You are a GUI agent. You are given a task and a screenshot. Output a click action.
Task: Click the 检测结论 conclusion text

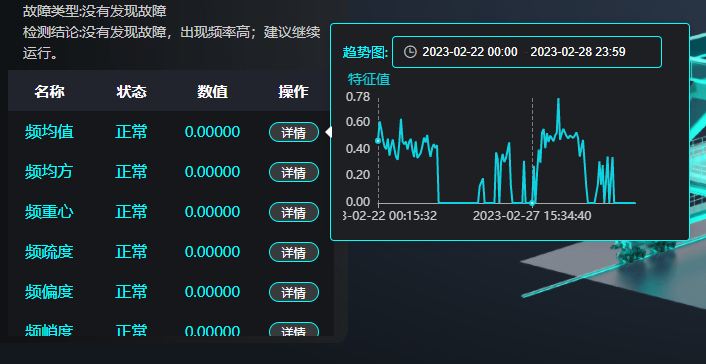tap(172, 43)
